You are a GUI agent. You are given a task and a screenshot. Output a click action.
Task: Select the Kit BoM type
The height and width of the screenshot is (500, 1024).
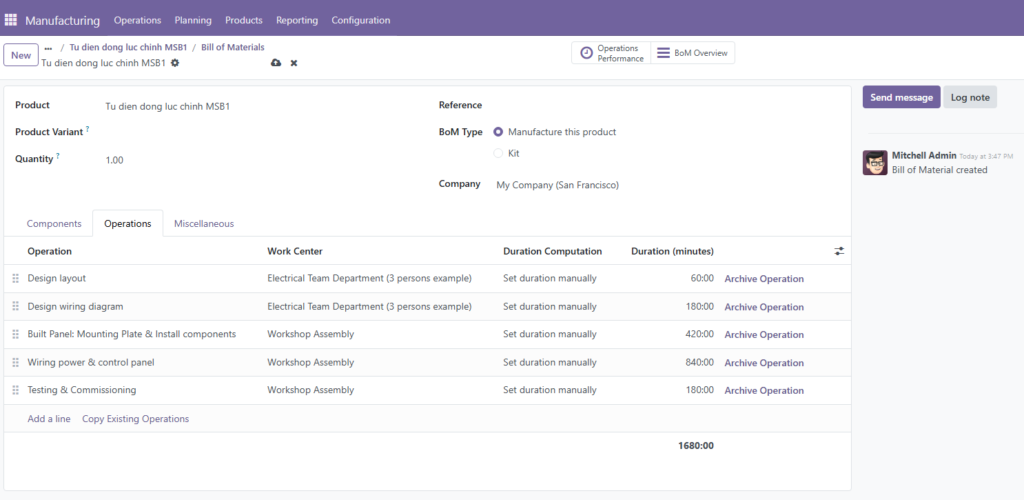pyautogui.click(x=499, y=154)
